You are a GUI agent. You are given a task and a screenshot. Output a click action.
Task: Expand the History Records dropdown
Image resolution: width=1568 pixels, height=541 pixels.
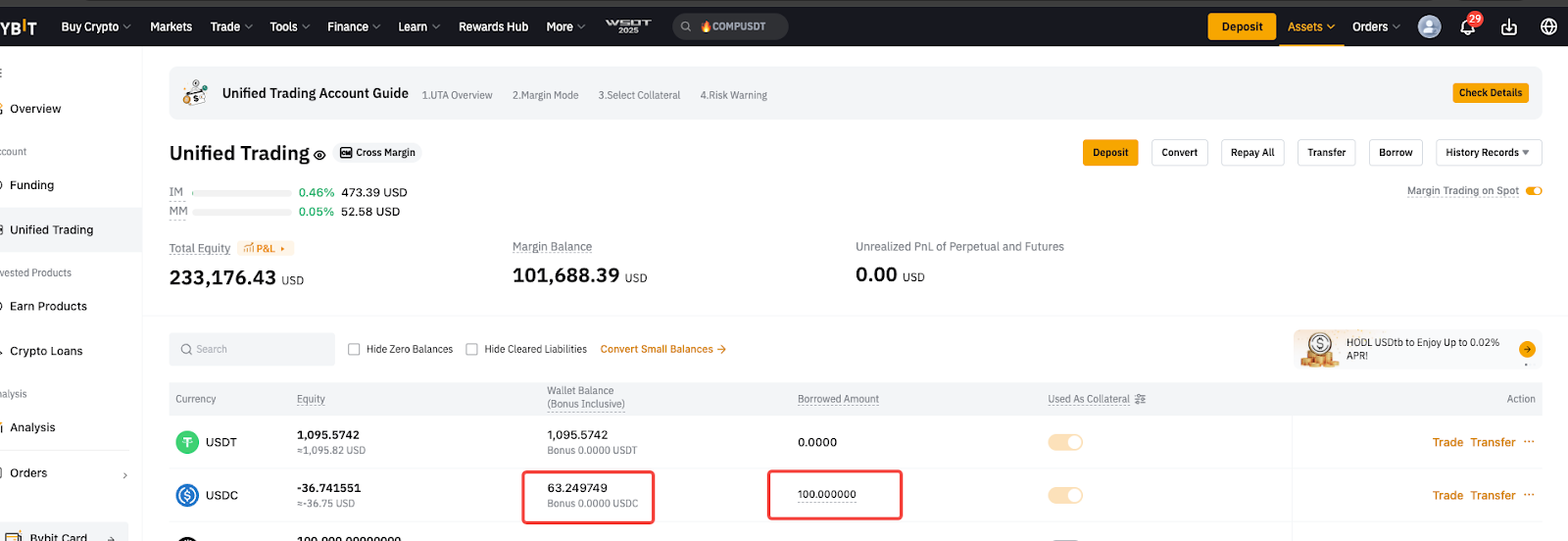(1488, 153)
